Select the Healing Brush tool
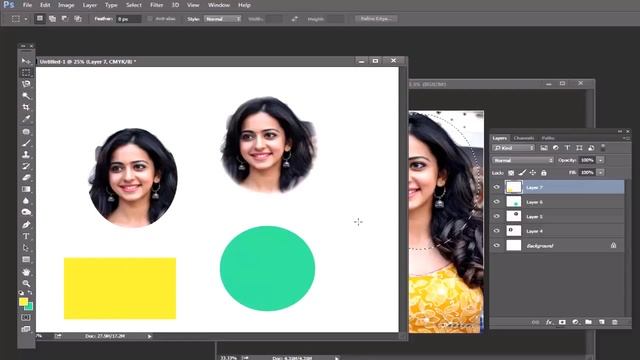This screenshot has height=360, width=640. pos(26,131)
